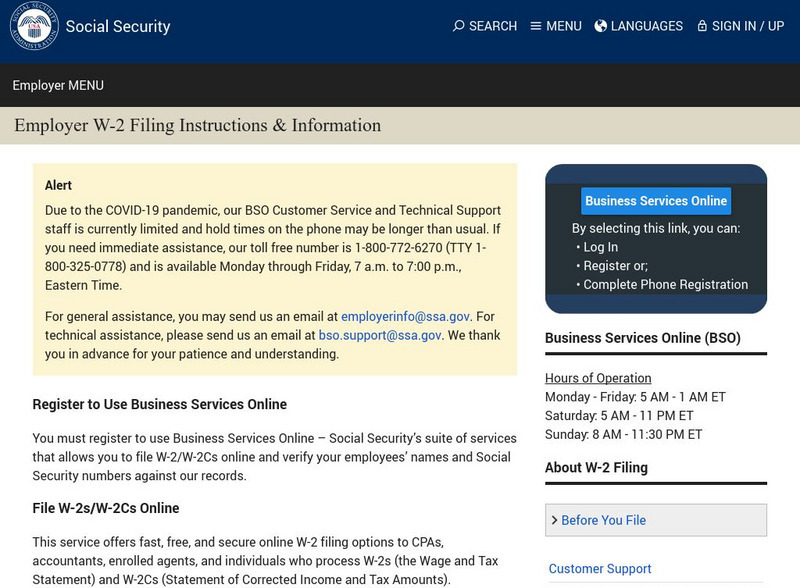Open the Hours of Operation link
The height and width of the screenshot is (588, 800).
[x=597, y=377]
